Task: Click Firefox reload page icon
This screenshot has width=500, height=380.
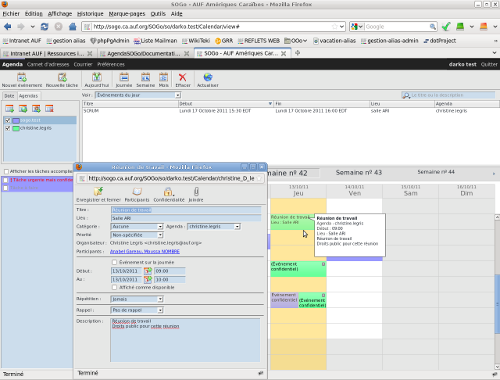Action: (x=44, y=27)
